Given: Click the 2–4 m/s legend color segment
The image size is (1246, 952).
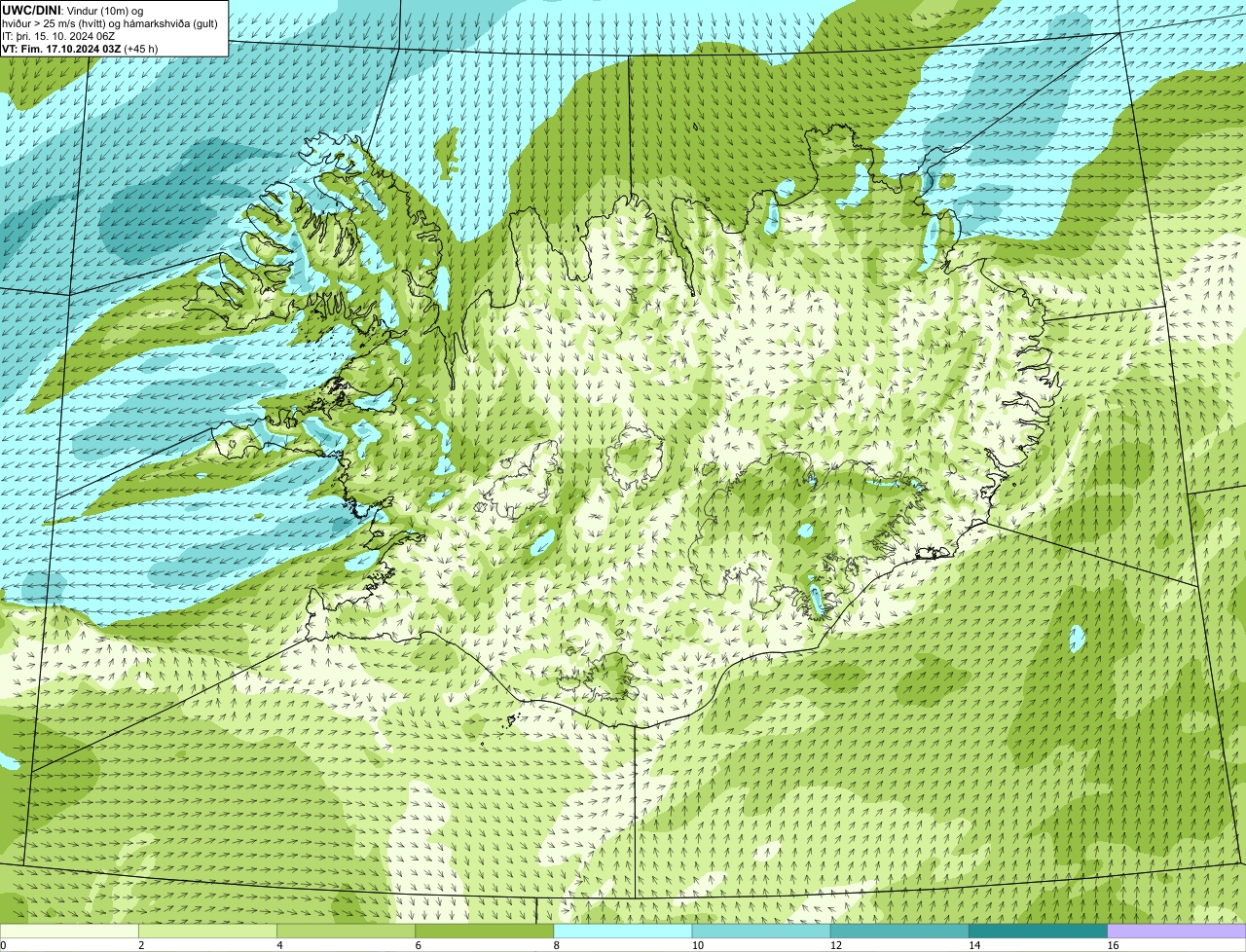Looking at the screenshot, I should (x=208, y=931).
